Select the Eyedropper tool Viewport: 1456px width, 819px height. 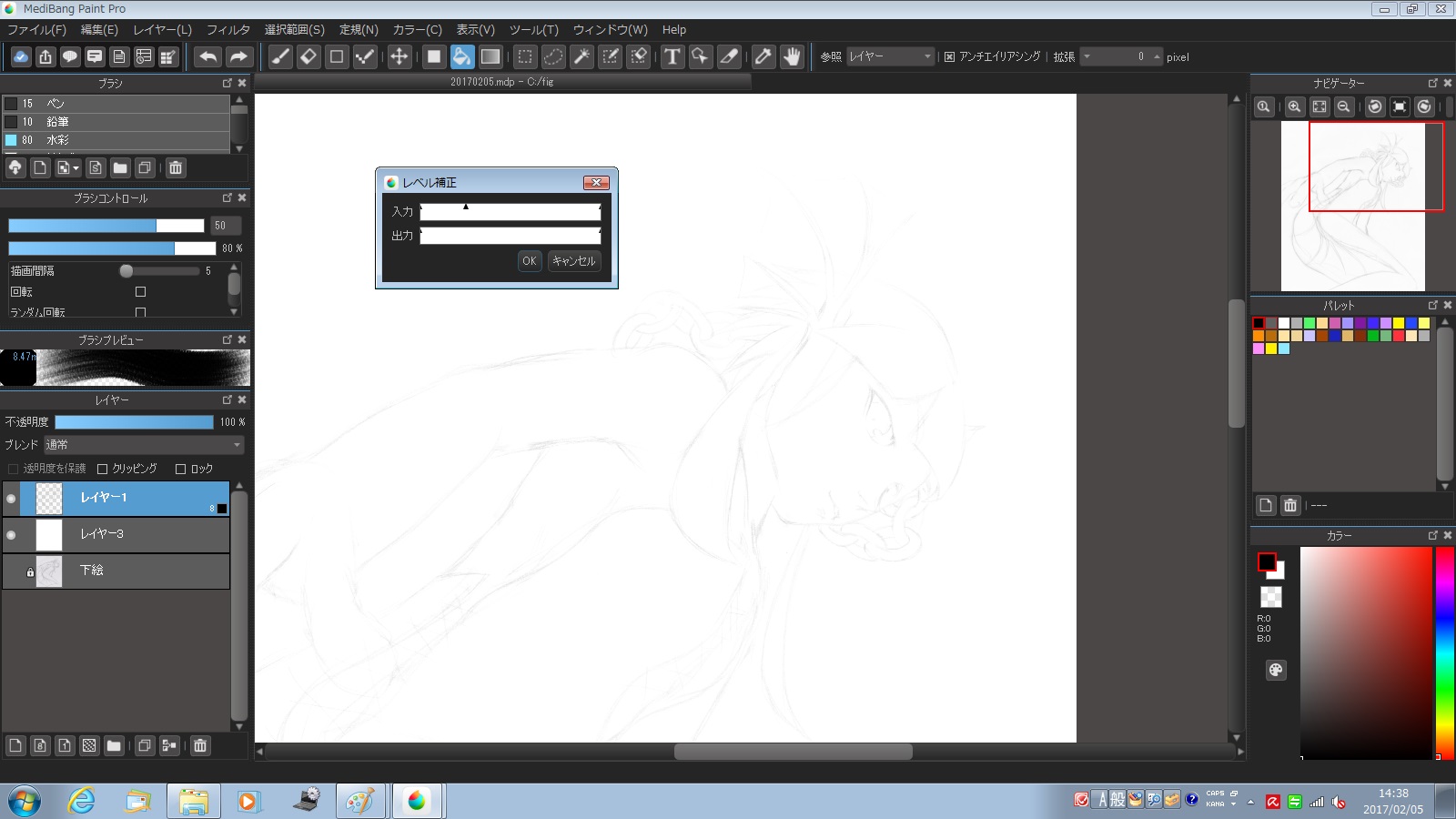point(763,56)
